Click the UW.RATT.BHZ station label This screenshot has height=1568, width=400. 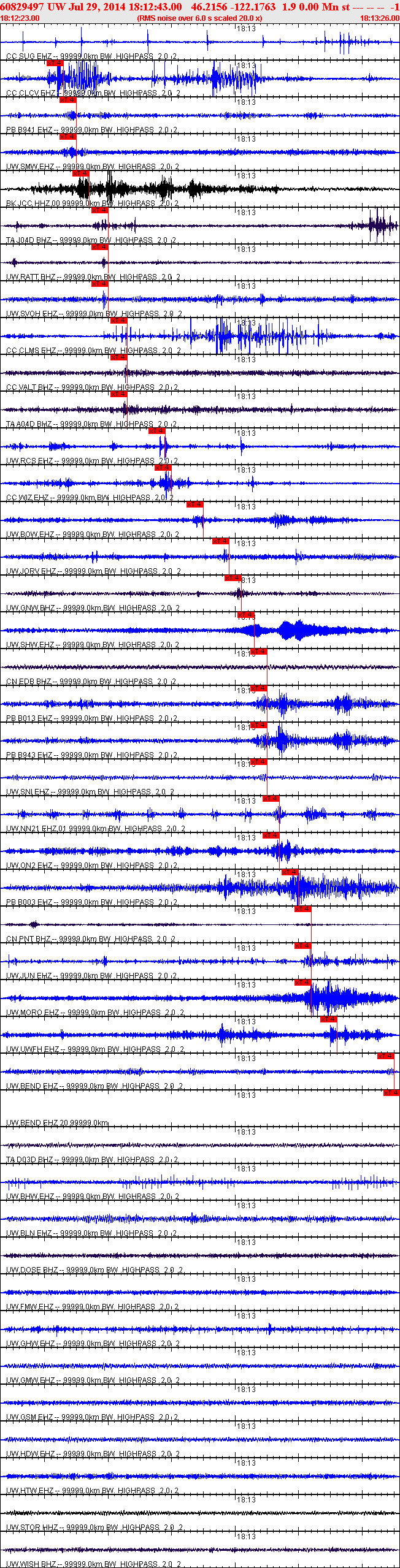(x=93, y=277)
